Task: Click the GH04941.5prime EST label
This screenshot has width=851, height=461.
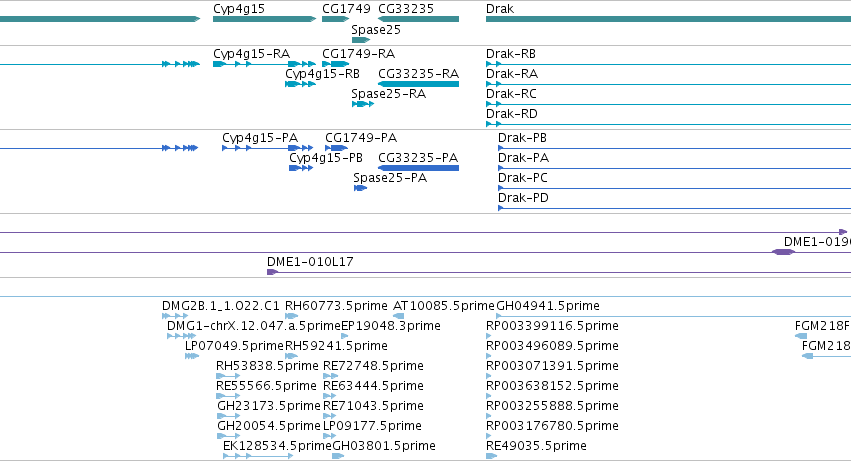Action: pyautogui.click(x=548, y=306)
